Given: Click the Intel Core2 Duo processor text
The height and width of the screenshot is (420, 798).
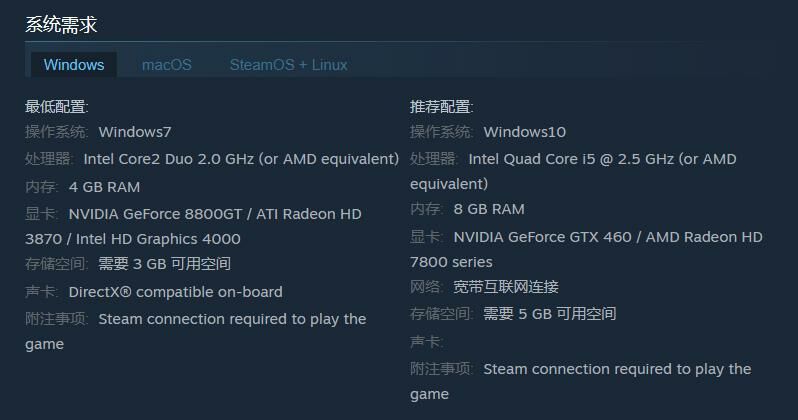Looking at the screenshot, I should click(240, 159).
